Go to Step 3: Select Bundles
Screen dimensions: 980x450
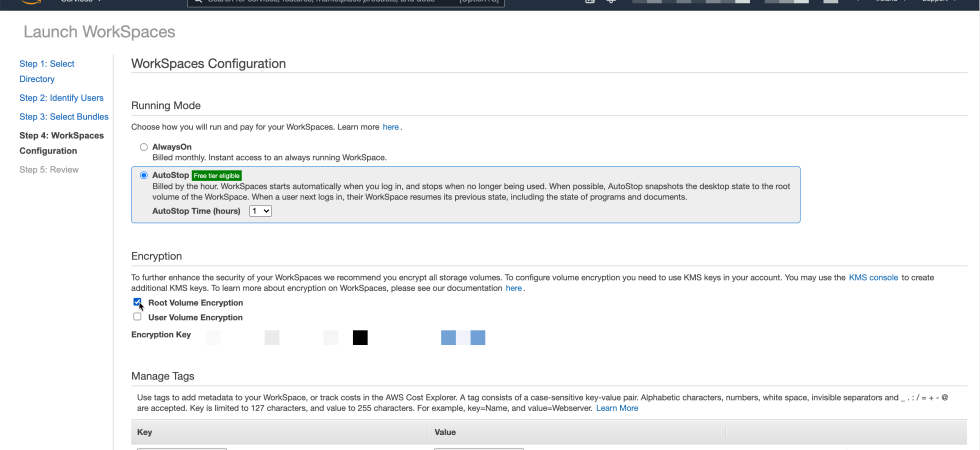[x=64, y=117]
